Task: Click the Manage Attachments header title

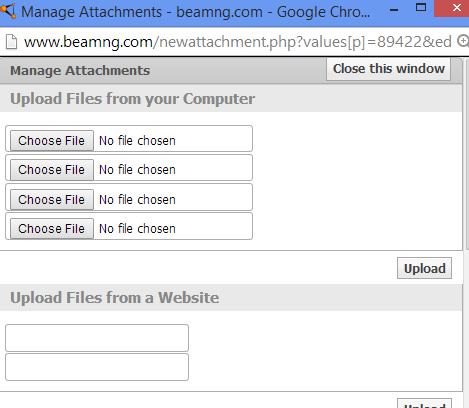Action: (x=80, y=71)
